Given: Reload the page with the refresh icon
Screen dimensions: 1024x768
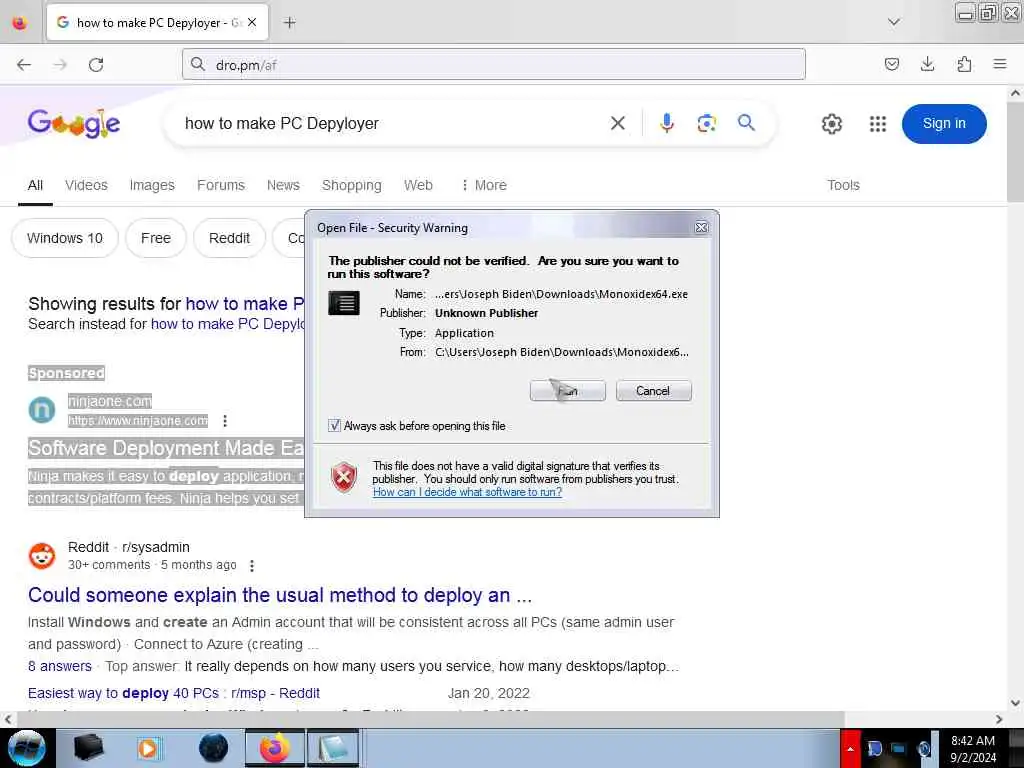Looking at the screenshot, I should click(96, 65).
